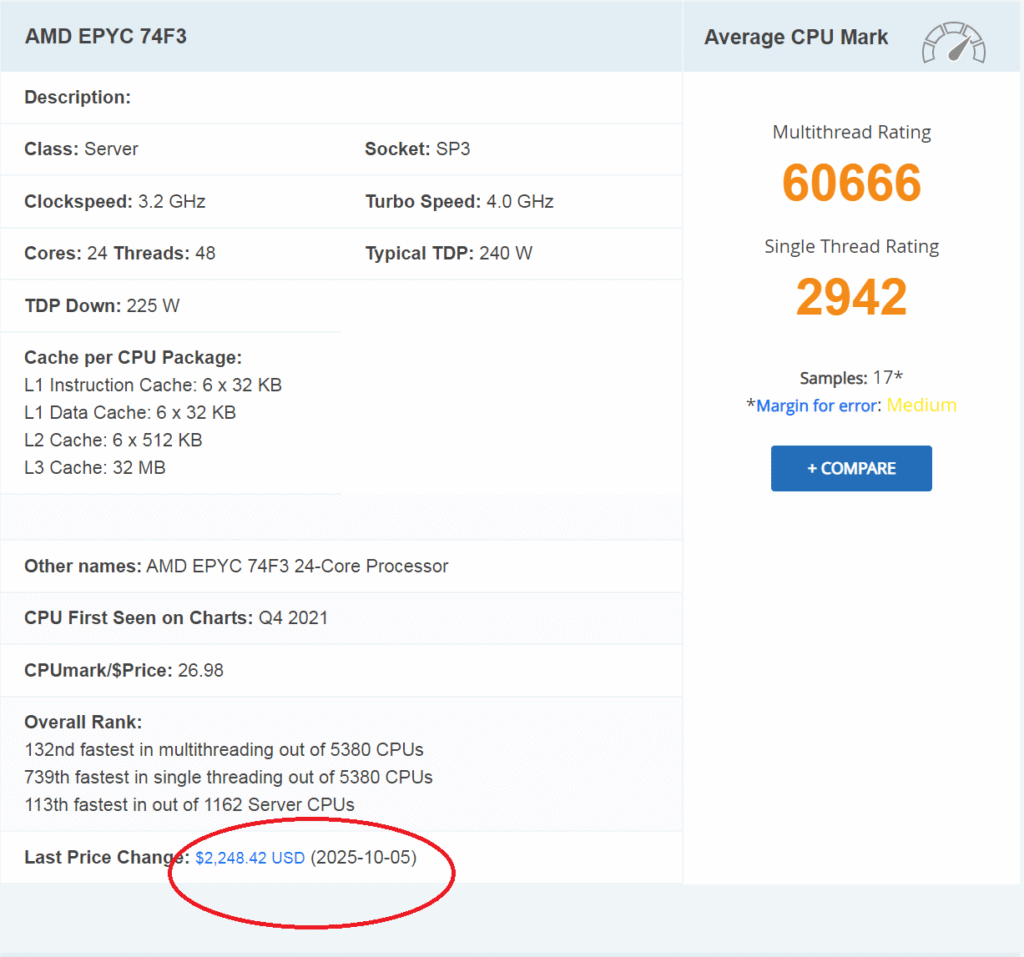Open the Margin for error link
Screen dimensions: 1024x957
[x=817, y=406]
